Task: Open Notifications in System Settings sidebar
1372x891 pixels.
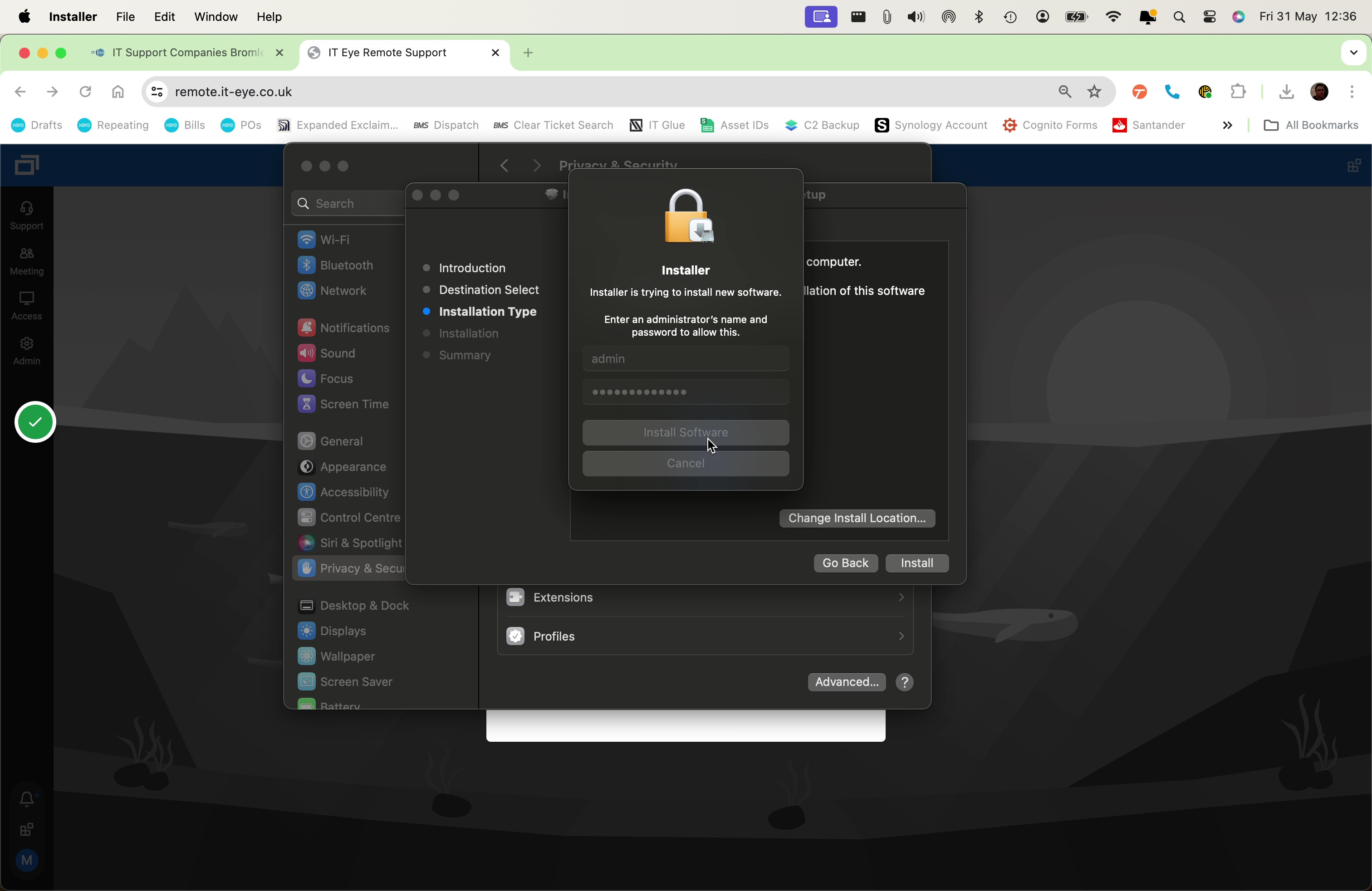Action: [x=343, y=328]
